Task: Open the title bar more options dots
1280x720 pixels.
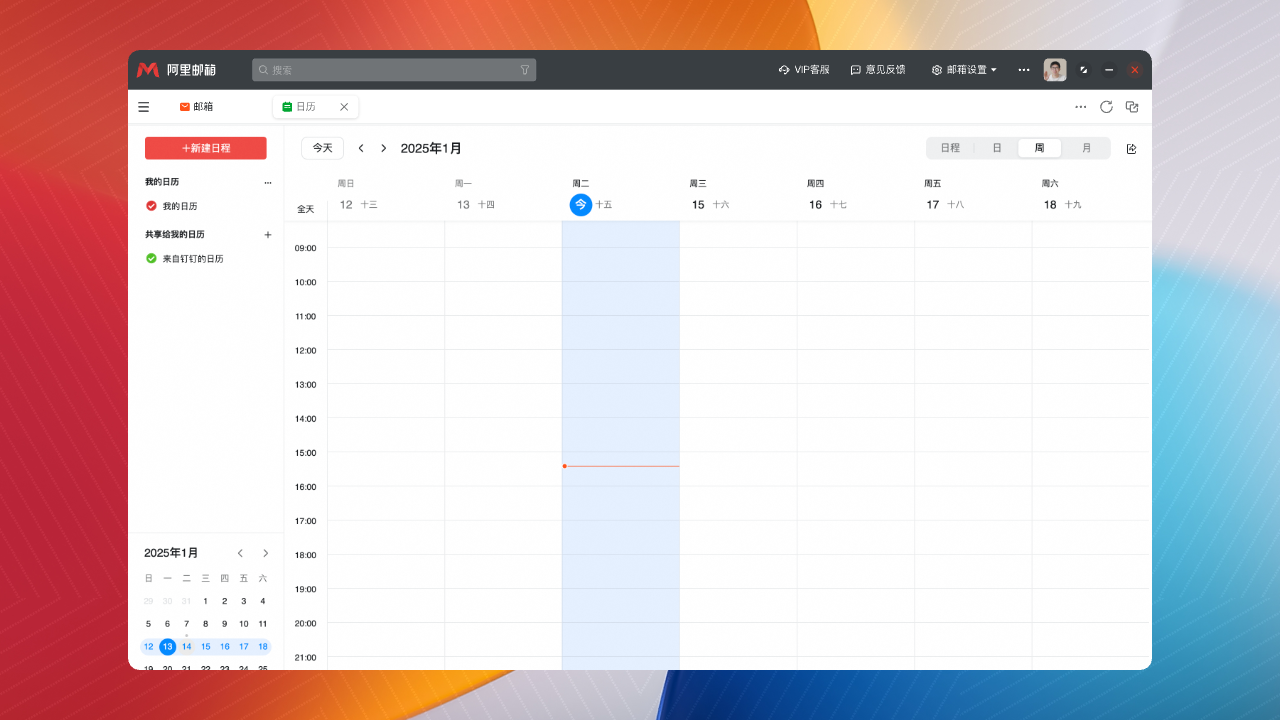Action: (x=1024, y=70)
